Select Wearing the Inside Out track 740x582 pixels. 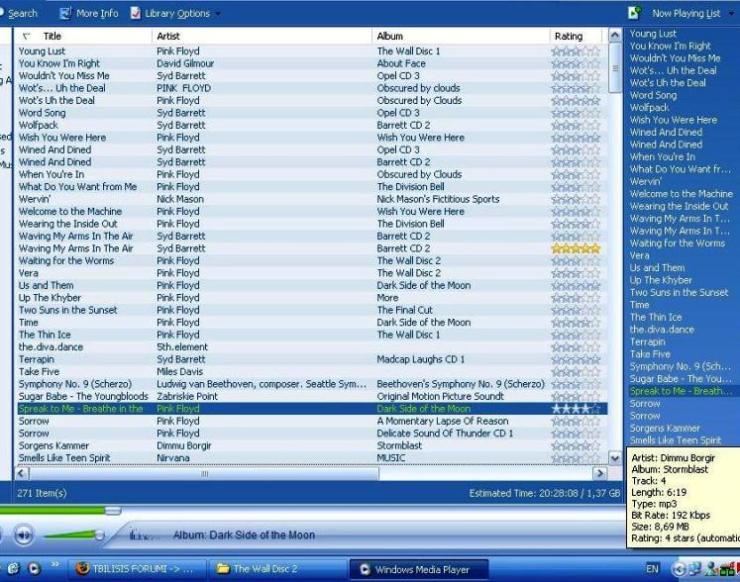click(311, 224)
